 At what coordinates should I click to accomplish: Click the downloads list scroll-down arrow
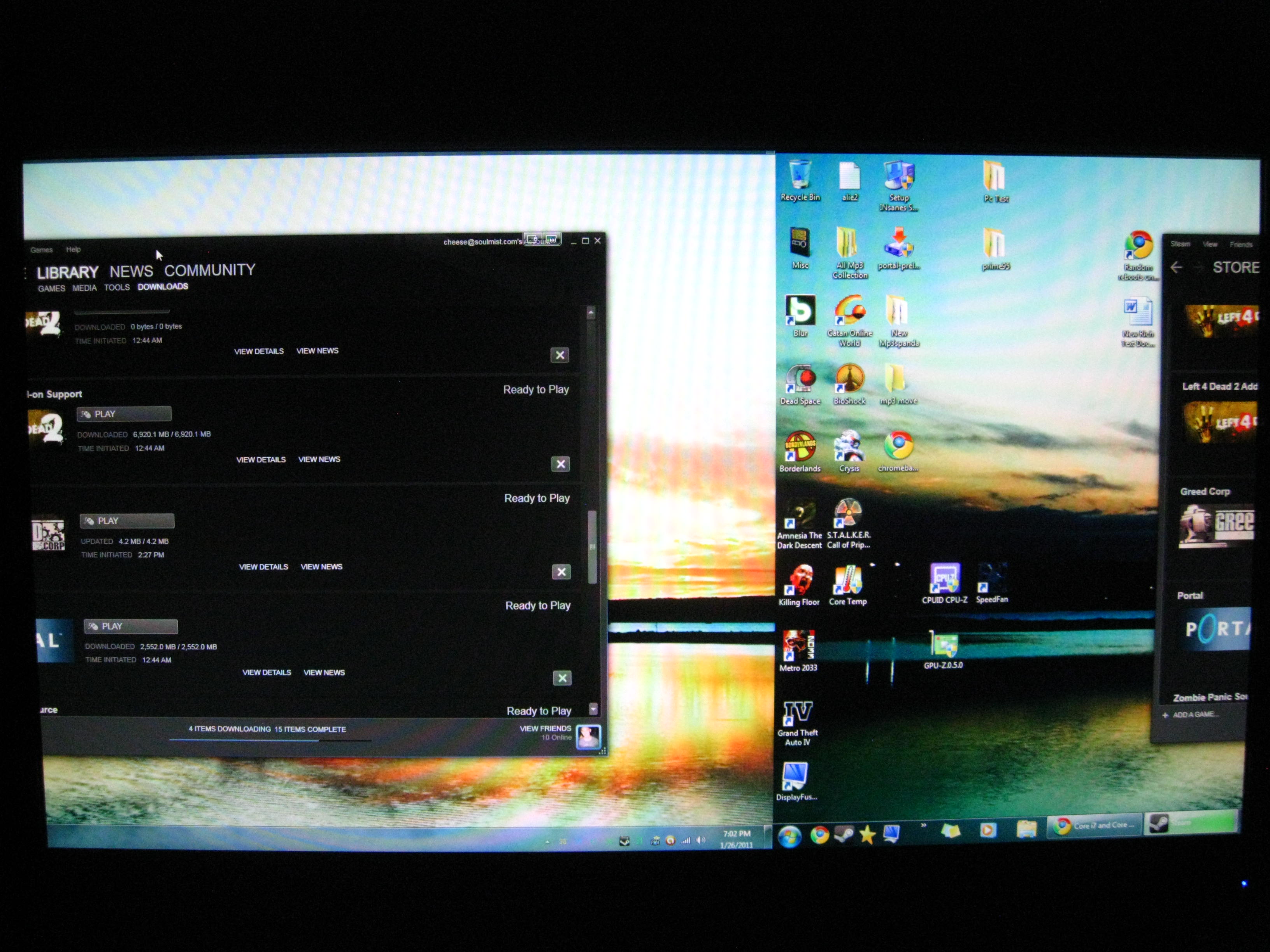click(x=594, y=709)
